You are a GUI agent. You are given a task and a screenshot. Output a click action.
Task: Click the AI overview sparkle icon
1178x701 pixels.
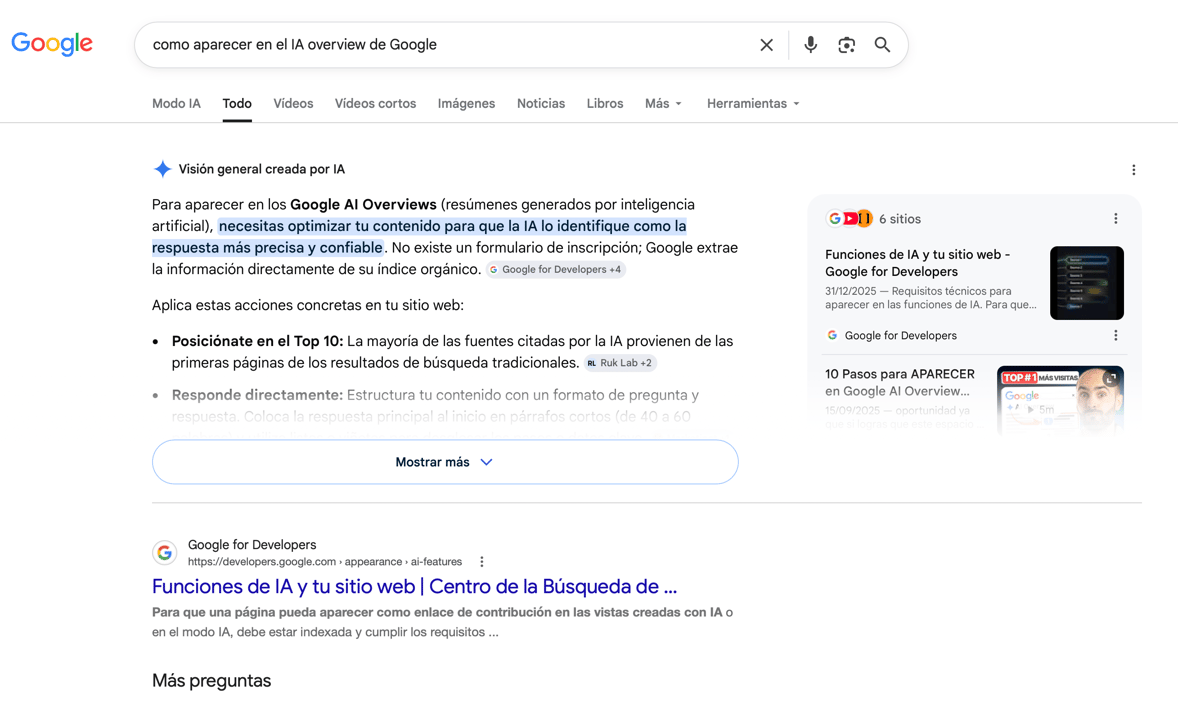click(162, 169)
